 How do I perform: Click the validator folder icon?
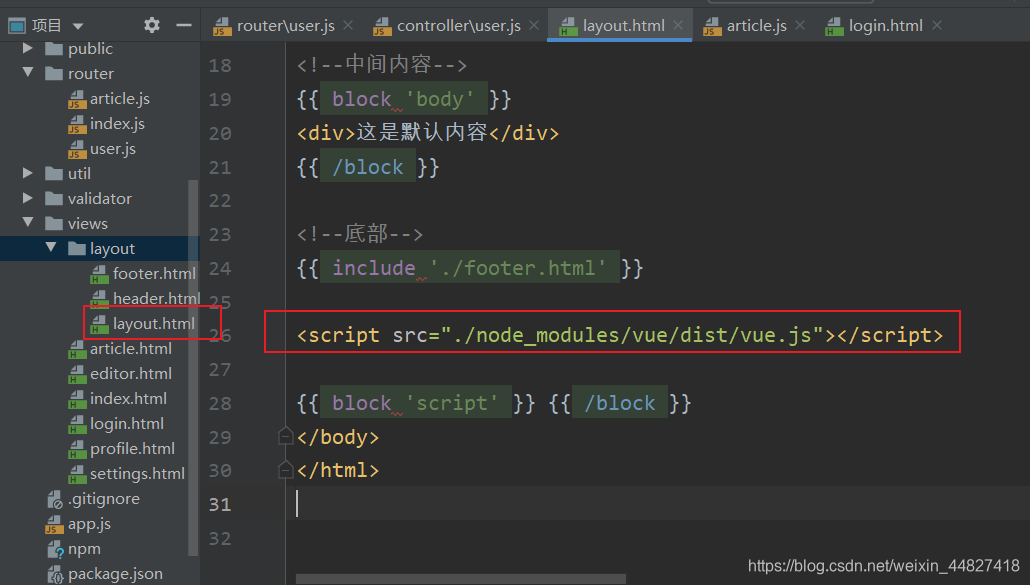coord(54,198)
